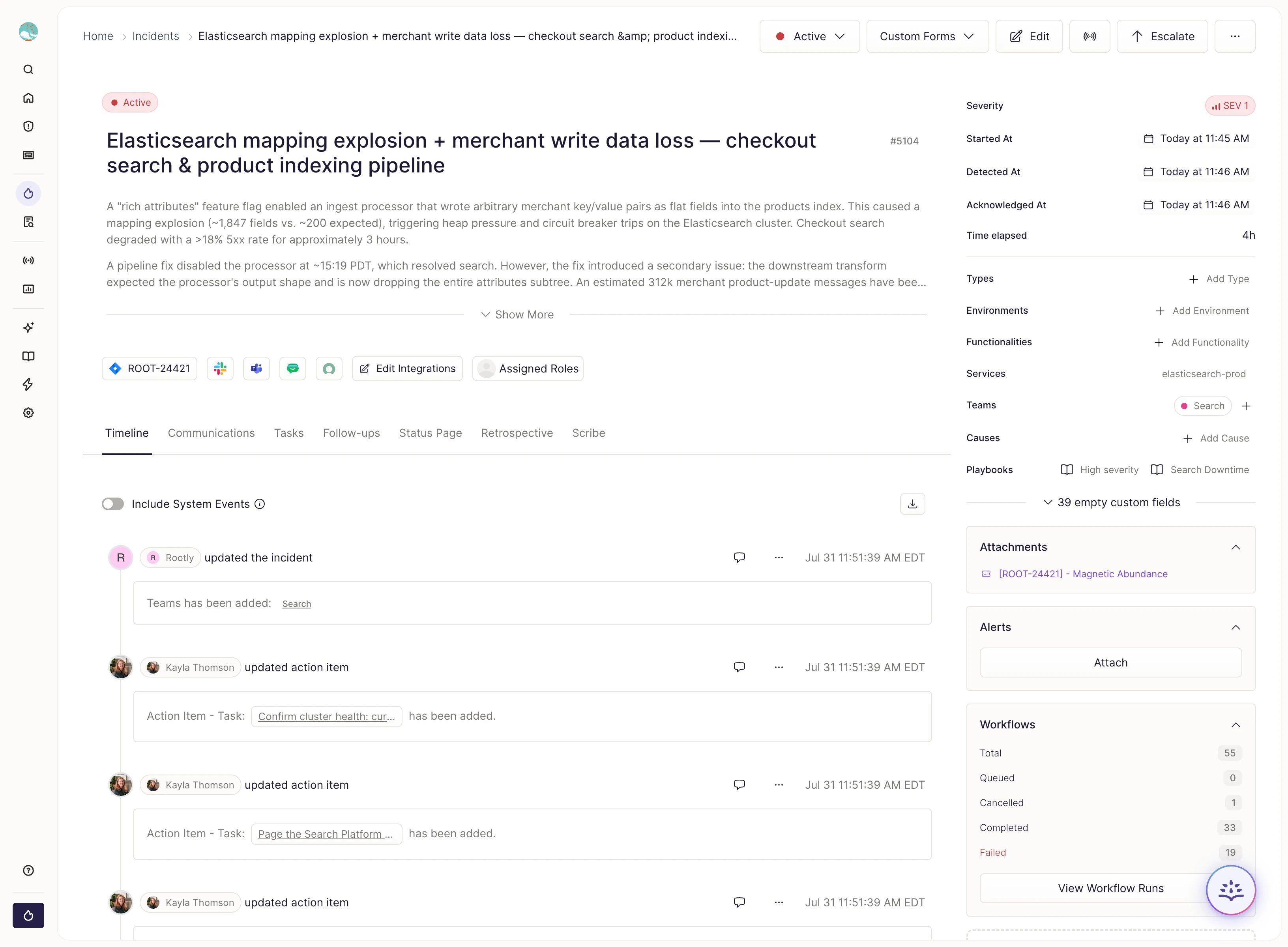This screenshot has height=947, width=1288.
Task: Open the Started At date picker
Action: click(x=1196, y=139)
